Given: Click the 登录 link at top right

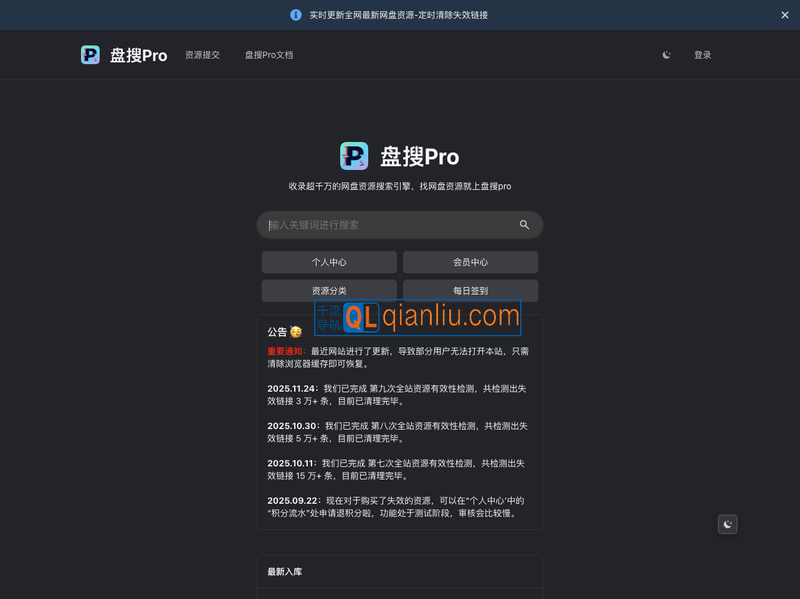Looking at the screenshot, I should click(703, 55).
